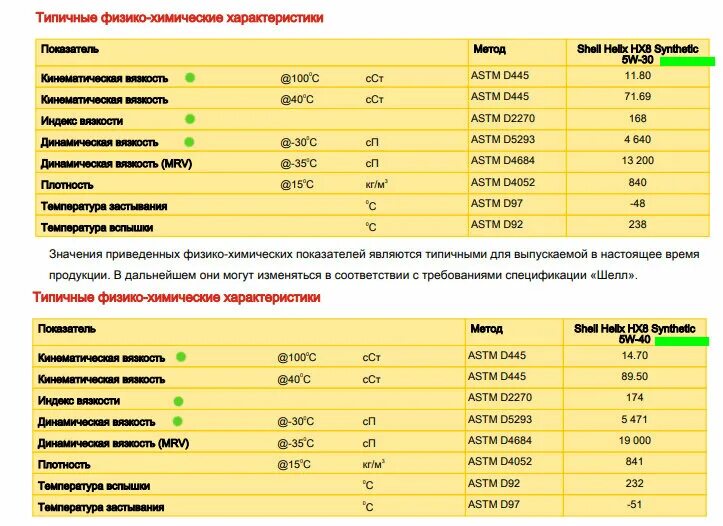Click "Температура застывания" in the 5W-40 table
Image resolution: width=723 pixels, height=526 pixels.
101,508
